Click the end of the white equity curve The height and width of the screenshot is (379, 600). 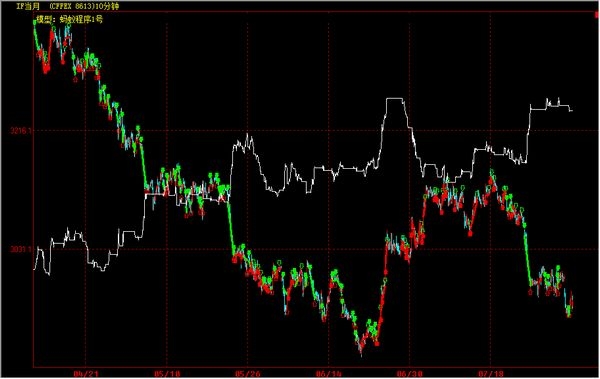tap(571, 111)
